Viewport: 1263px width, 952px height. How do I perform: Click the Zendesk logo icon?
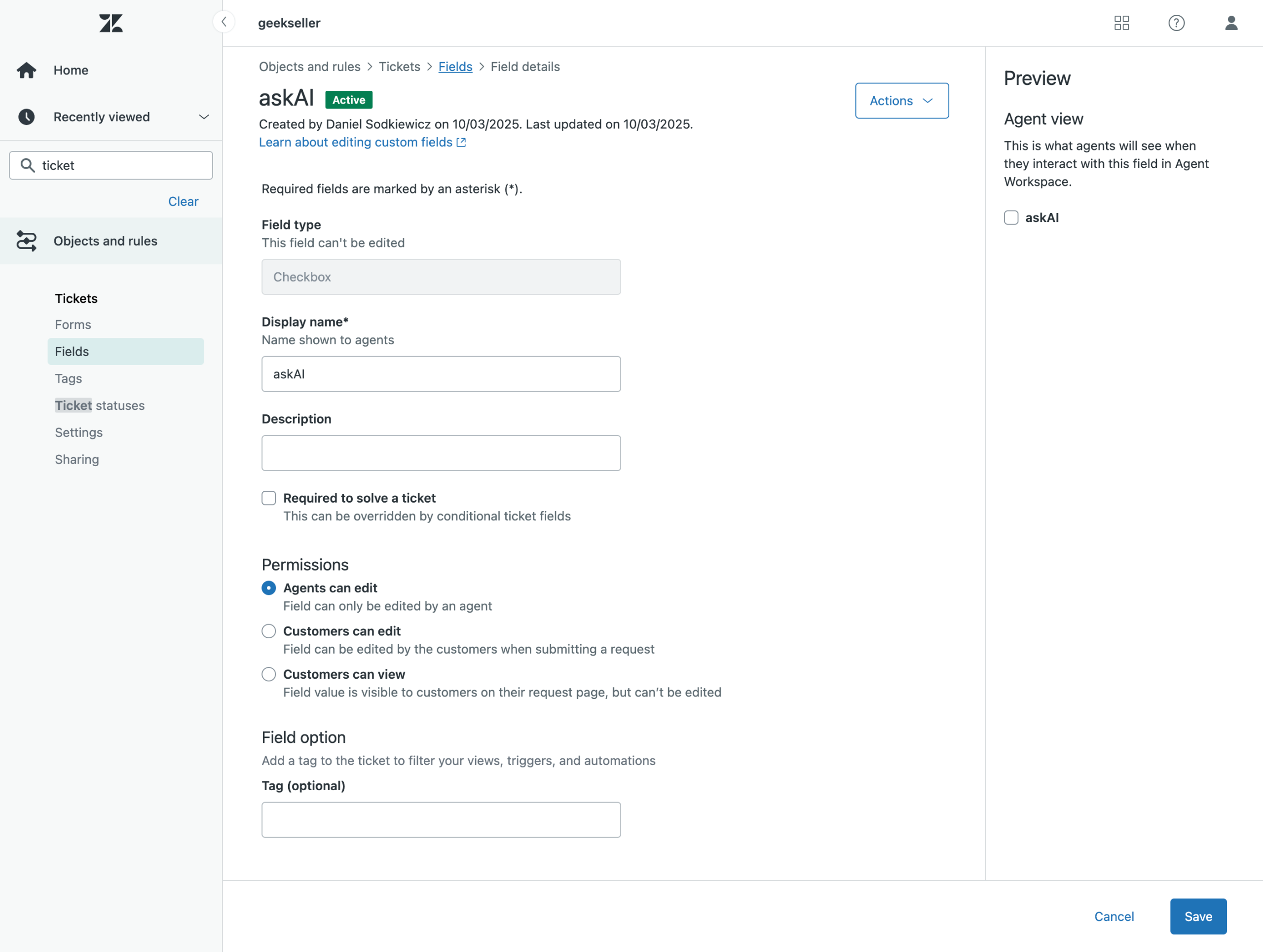tap(111, 23)
